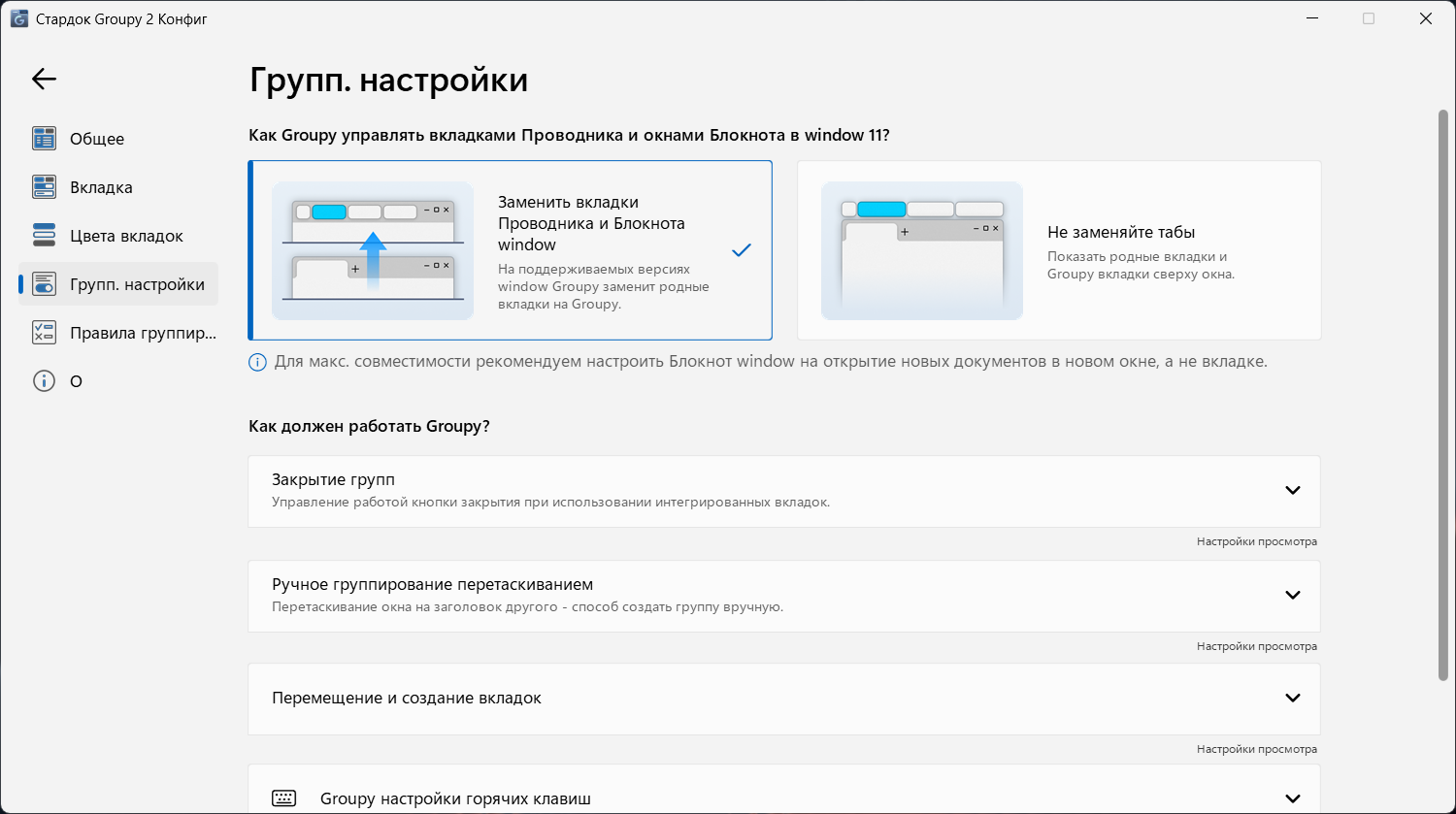The width and height of the screenshot is (1456, 814).
Task: Click description text under Закрытие групп
Action: [x=550, y=503]
